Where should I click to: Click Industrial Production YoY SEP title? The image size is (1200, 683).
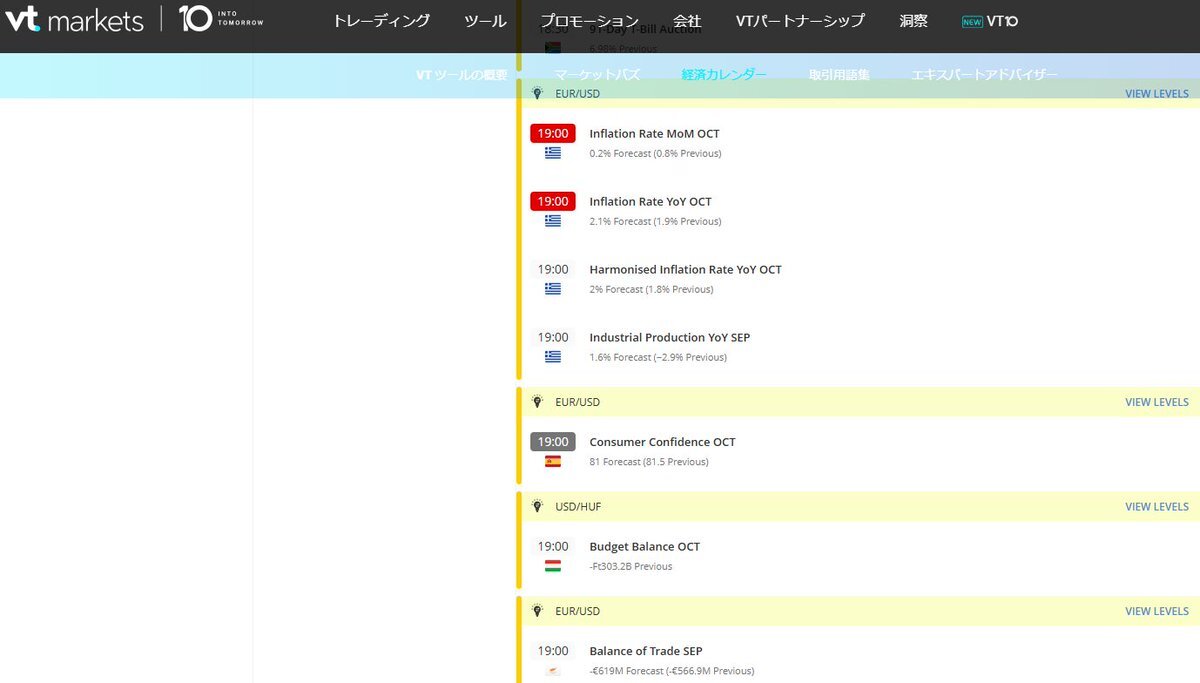coord(669,337)
